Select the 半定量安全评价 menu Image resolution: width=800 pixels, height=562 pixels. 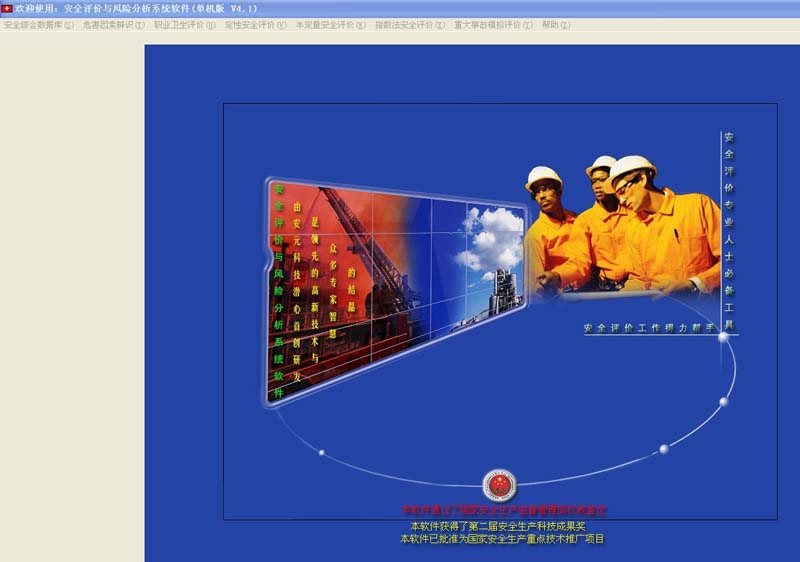[330, 24]
